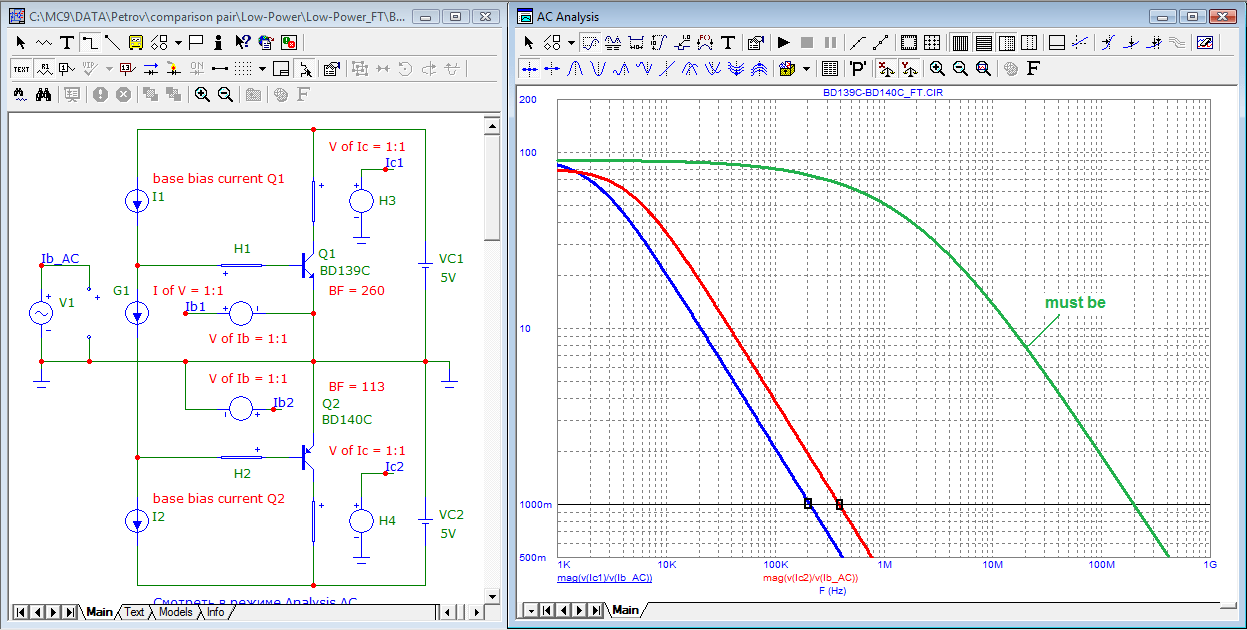Click the Ib_AC node label

coord(60,259)
